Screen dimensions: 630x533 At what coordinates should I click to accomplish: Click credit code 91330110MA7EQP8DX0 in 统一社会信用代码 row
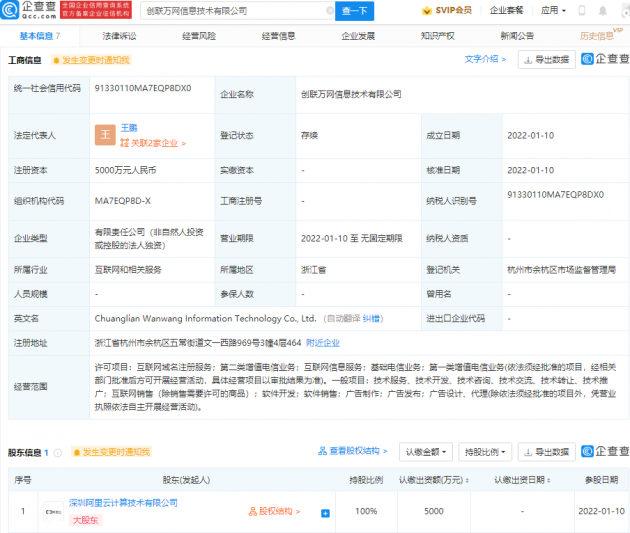[x=143, y=88]
